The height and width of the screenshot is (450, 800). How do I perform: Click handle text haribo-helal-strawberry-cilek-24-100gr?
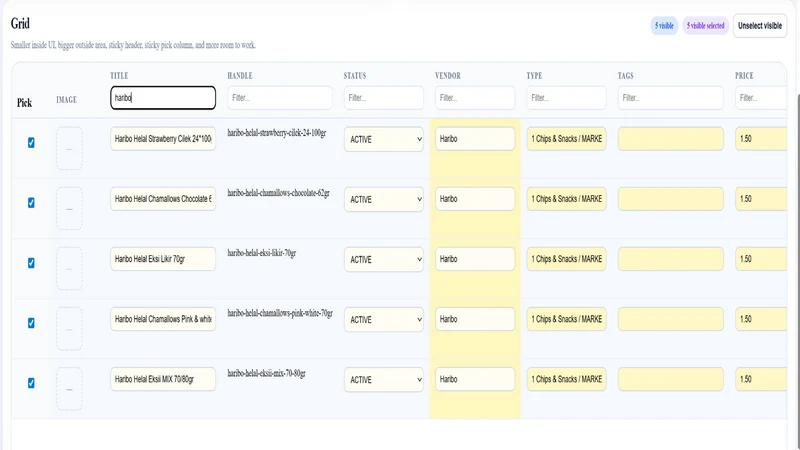pos(277,133)
